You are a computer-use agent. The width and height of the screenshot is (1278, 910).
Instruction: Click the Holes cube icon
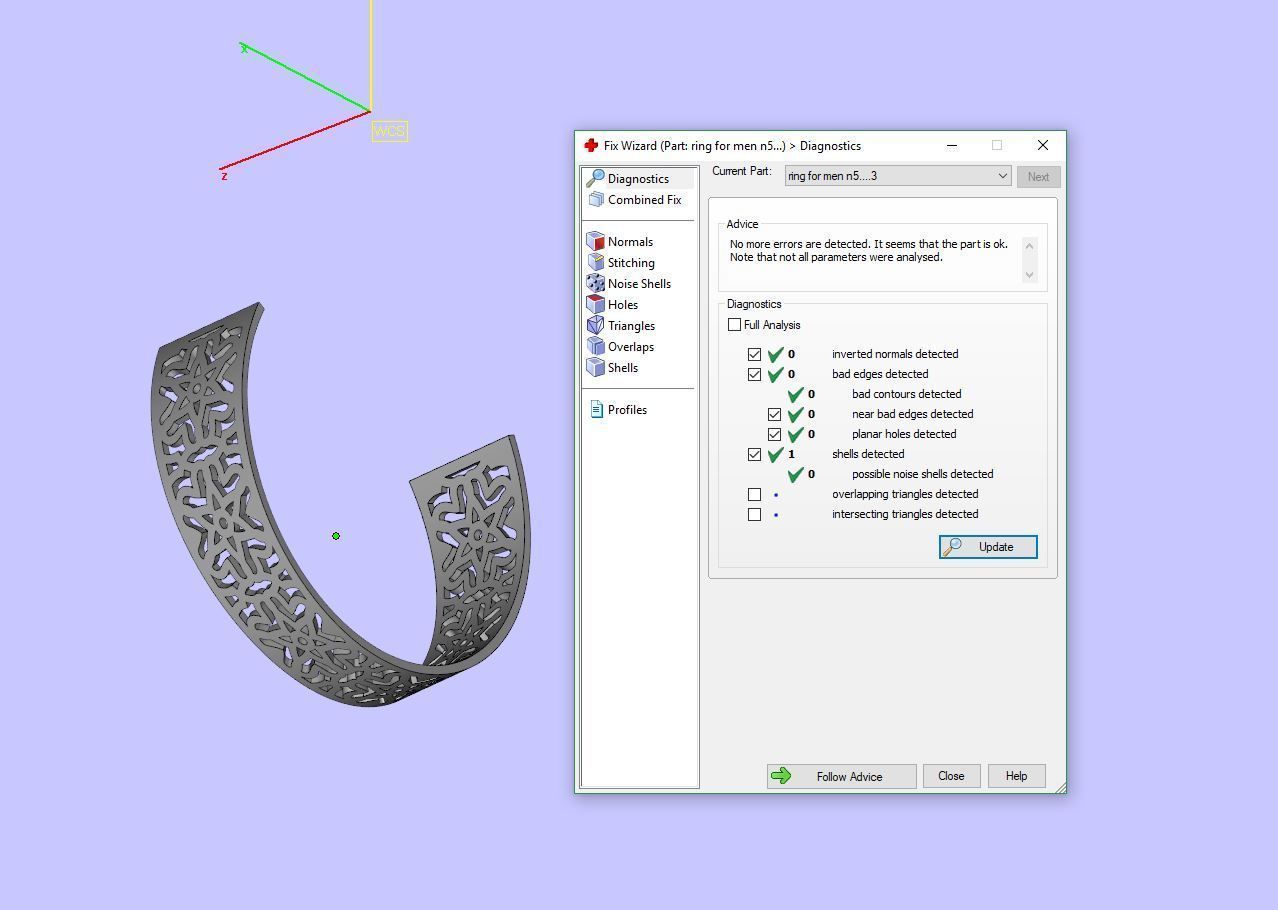coord(595,304)
